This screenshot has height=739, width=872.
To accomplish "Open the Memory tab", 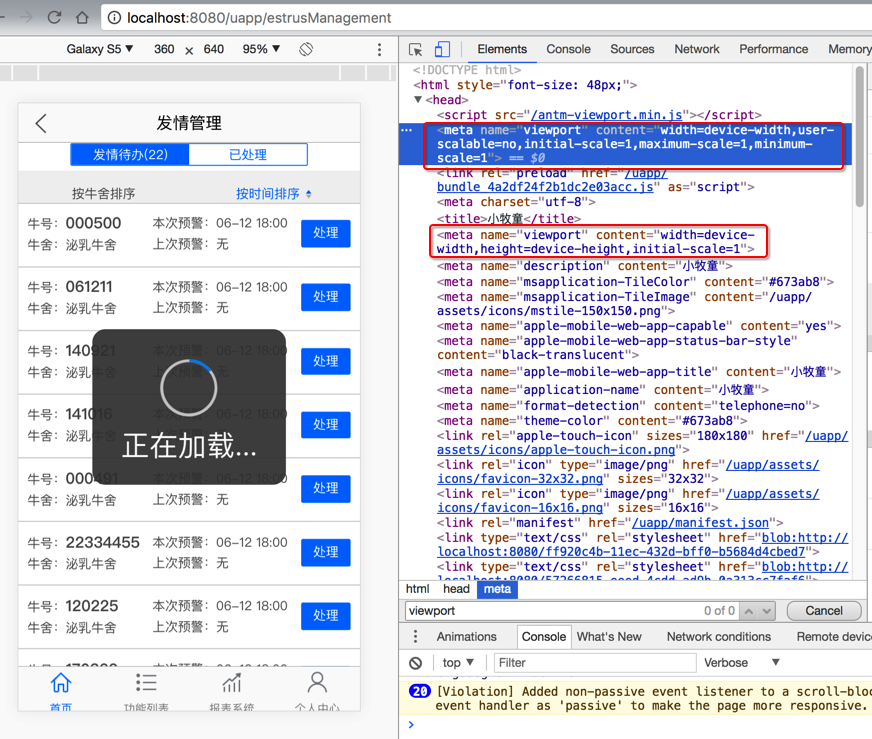I will pos(849,49).
